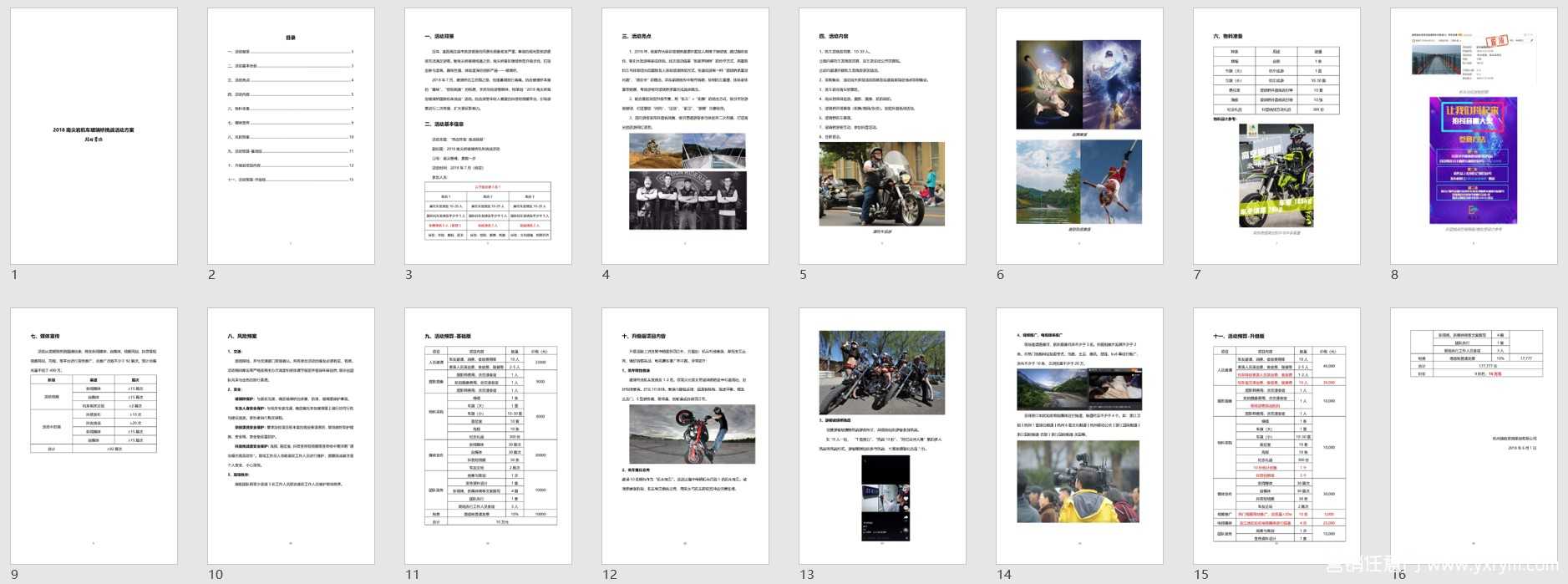Select page 5 thumbnail titled 活动内容

coord(882,137)
